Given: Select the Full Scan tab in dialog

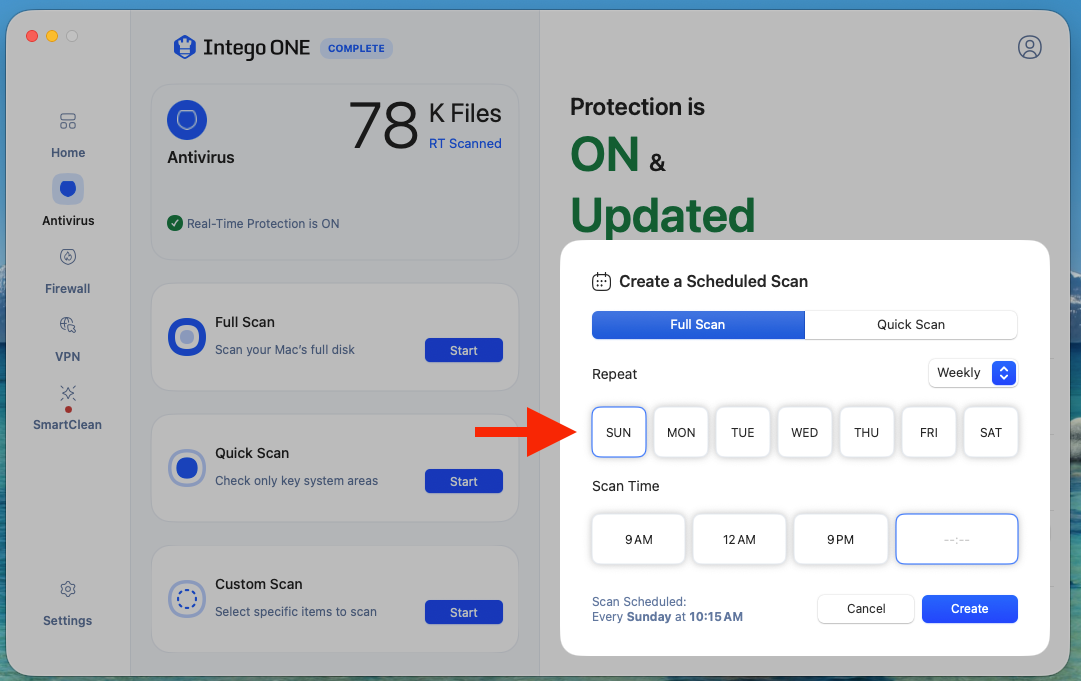Looking at the screenshot, I should (x=698, y=325).
